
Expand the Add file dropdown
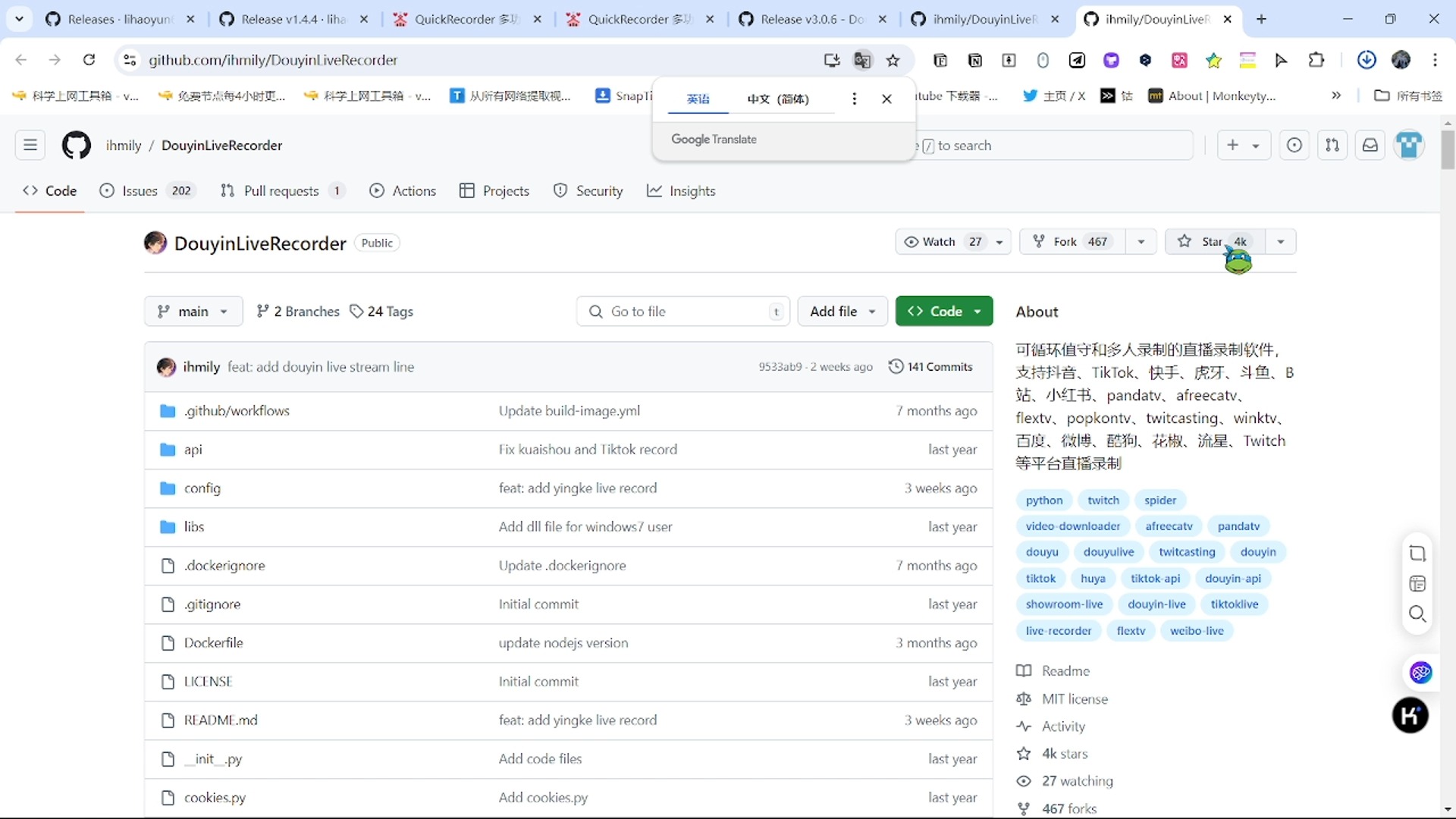click(x=843, y=312)
